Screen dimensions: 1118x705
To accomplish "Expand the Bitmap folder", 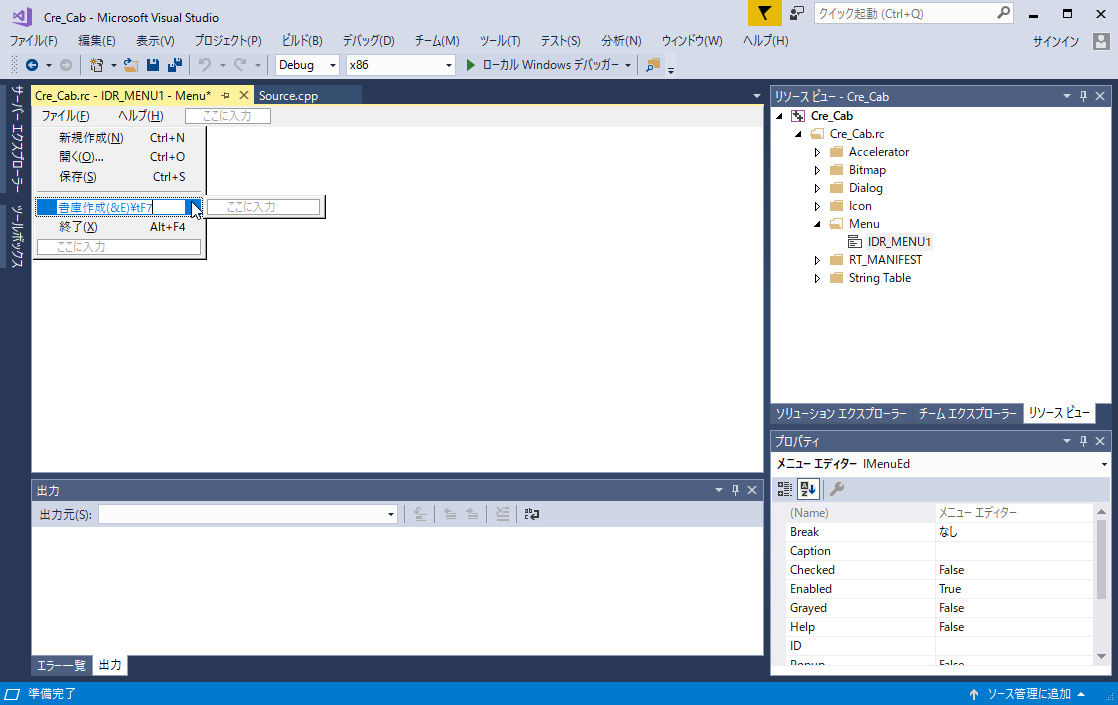I will point(817,170).
